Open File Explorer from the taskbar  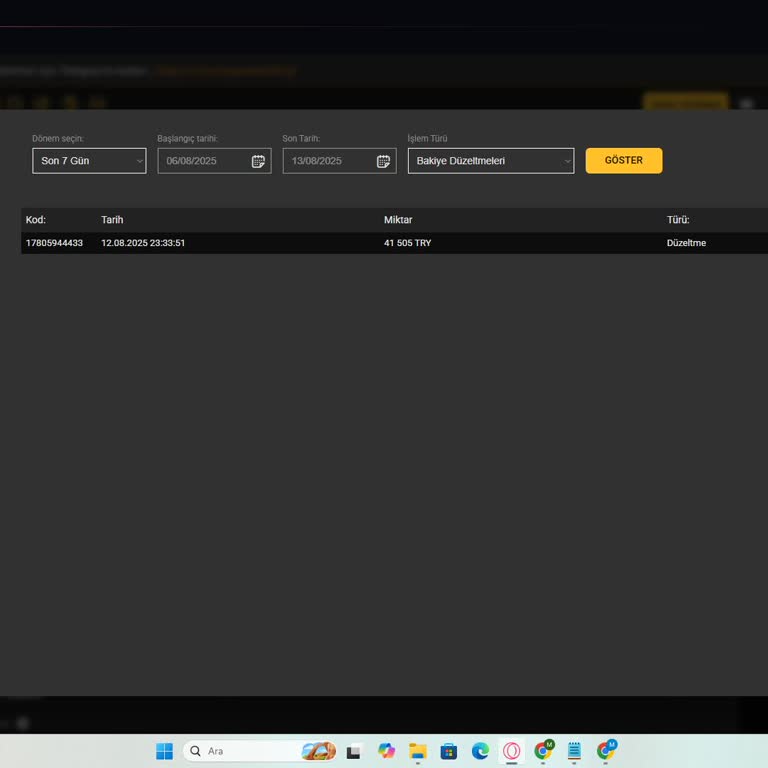[x=418, y=751]
